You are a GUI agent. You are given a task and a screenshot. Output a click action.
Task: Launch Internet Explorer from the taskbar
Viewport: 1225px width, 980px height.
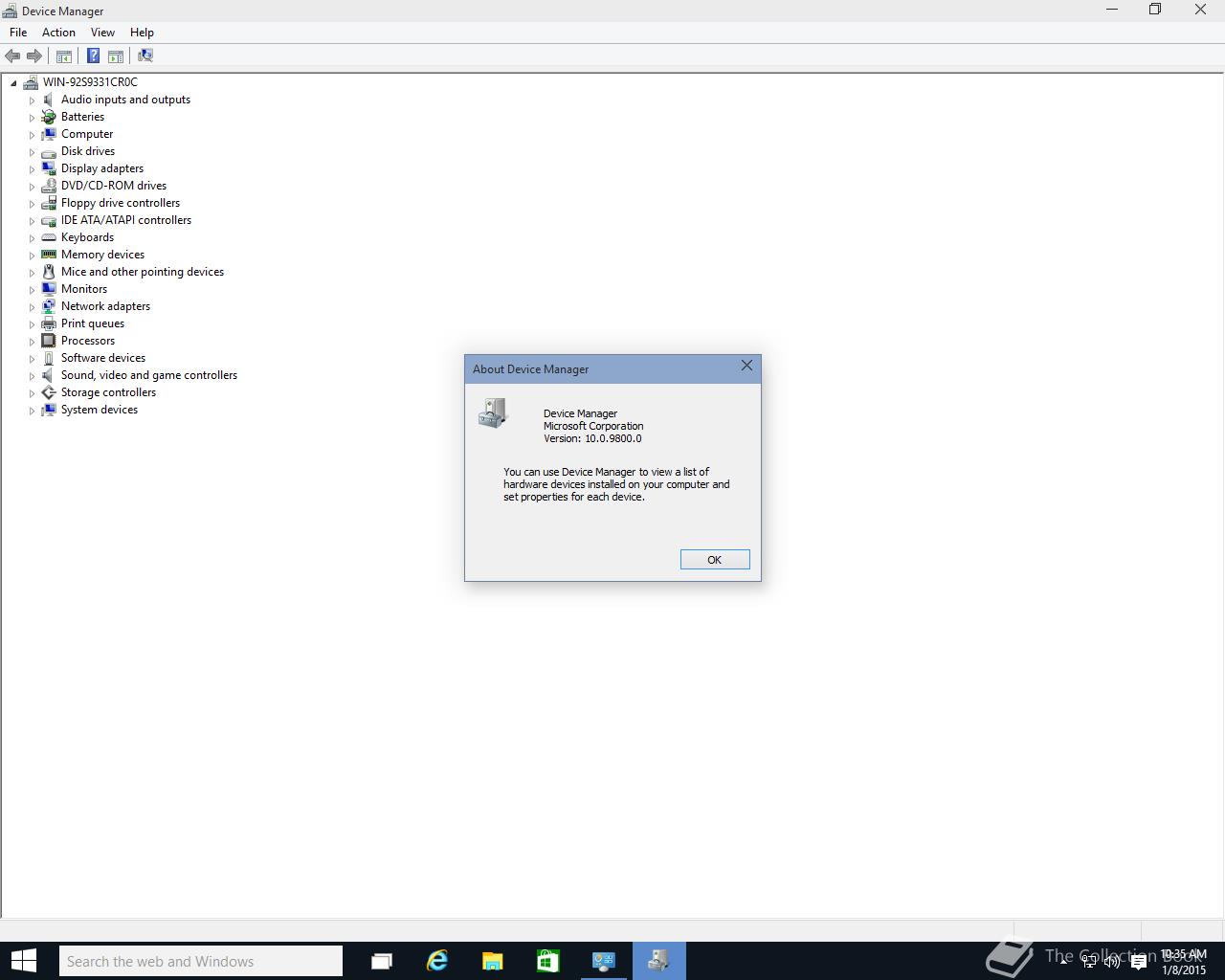tap(436, 961)
